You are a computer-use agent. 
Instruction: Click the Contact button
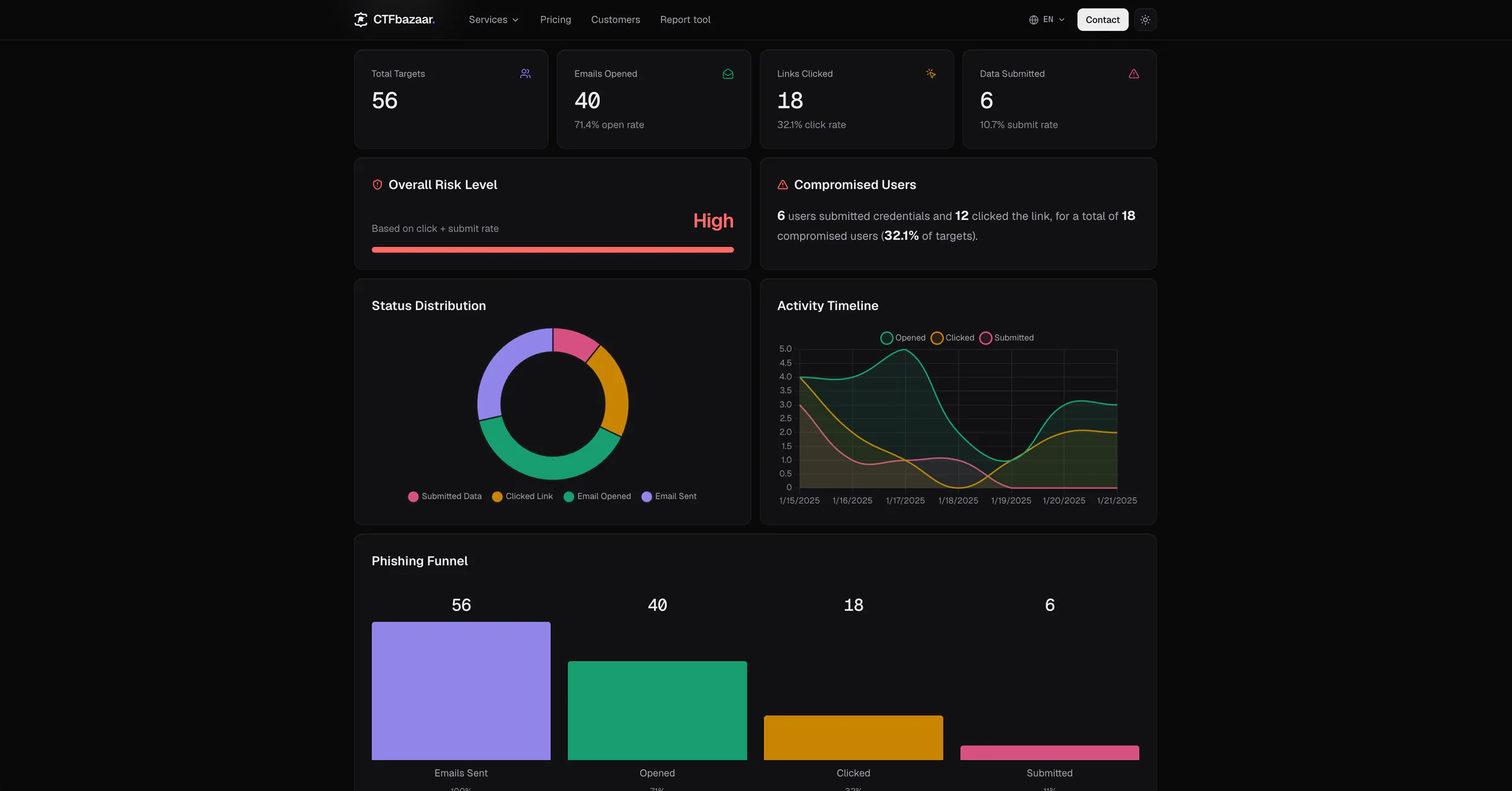[x=1102, y=20]
